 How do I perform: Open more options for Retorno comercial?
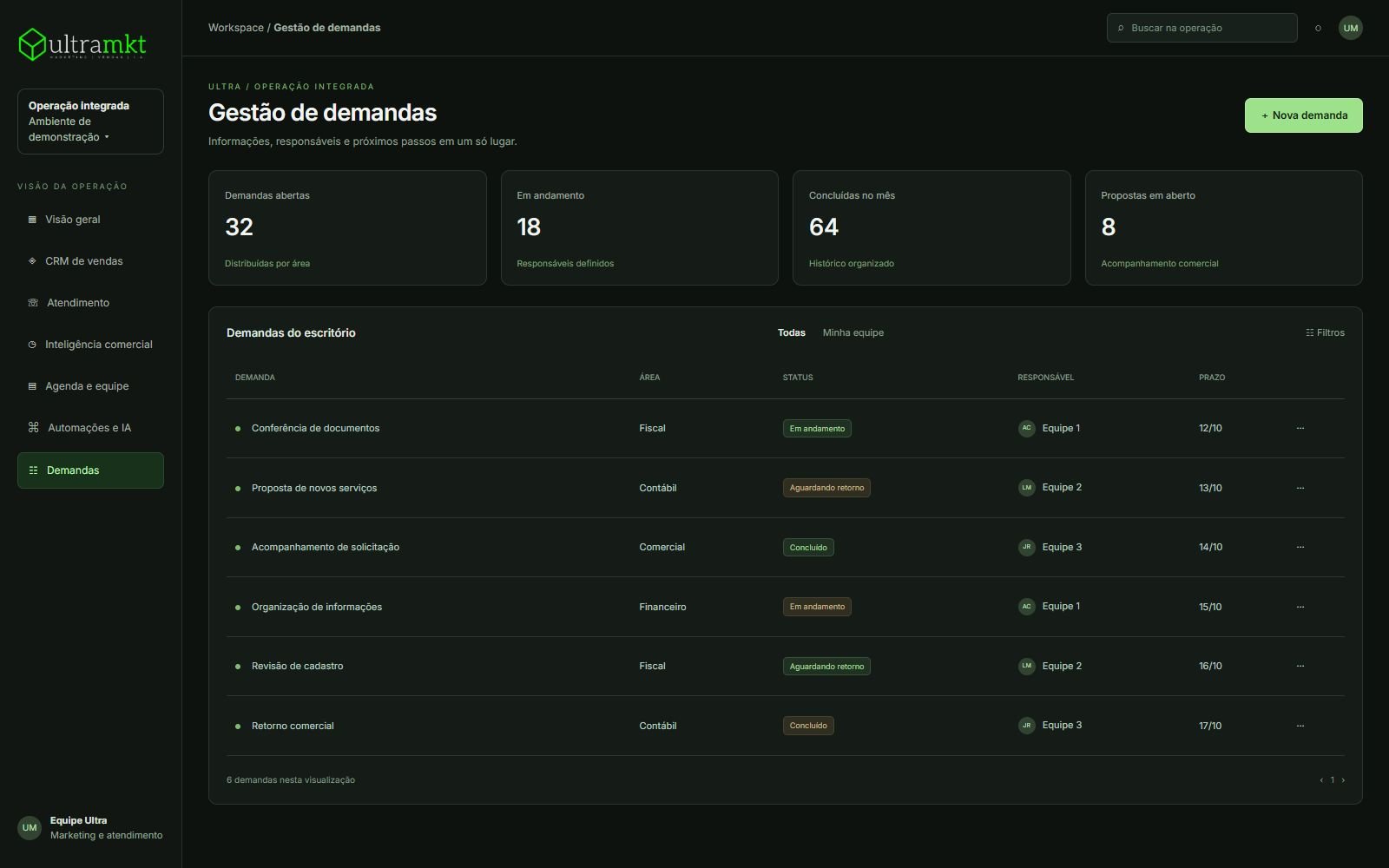coord(1300,726)
